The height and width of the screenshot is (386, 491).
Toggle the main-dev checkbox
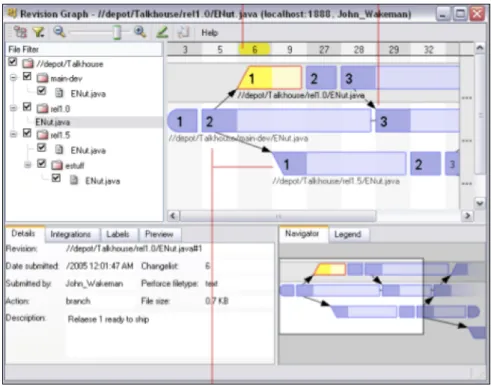pyautogui.click(x=27, y=76)
